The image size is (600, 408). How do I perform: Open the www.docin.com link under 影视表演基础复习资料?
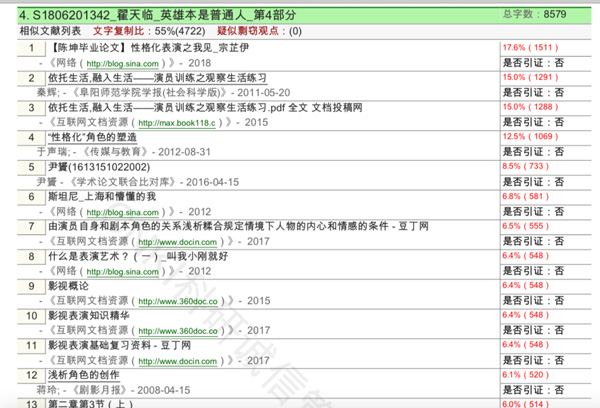pyautogui.click(x=178, y=361)
